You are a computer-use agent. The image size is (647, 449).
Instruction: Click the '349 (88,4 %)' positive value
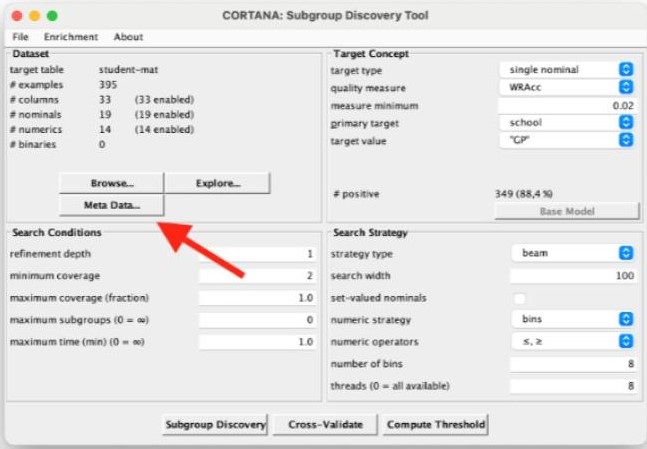click(524, 194)
